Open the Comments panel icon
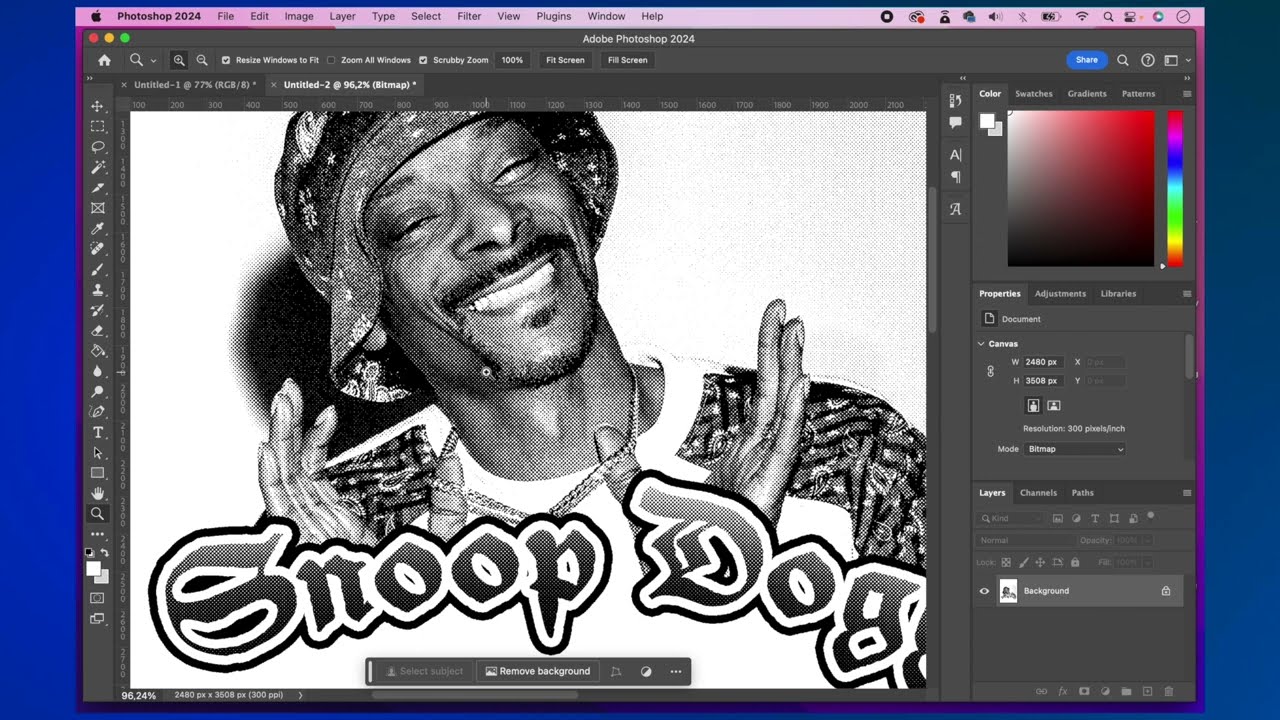Image resolution: width=1280 pixels, height=720 pixels. pos(956,122)
